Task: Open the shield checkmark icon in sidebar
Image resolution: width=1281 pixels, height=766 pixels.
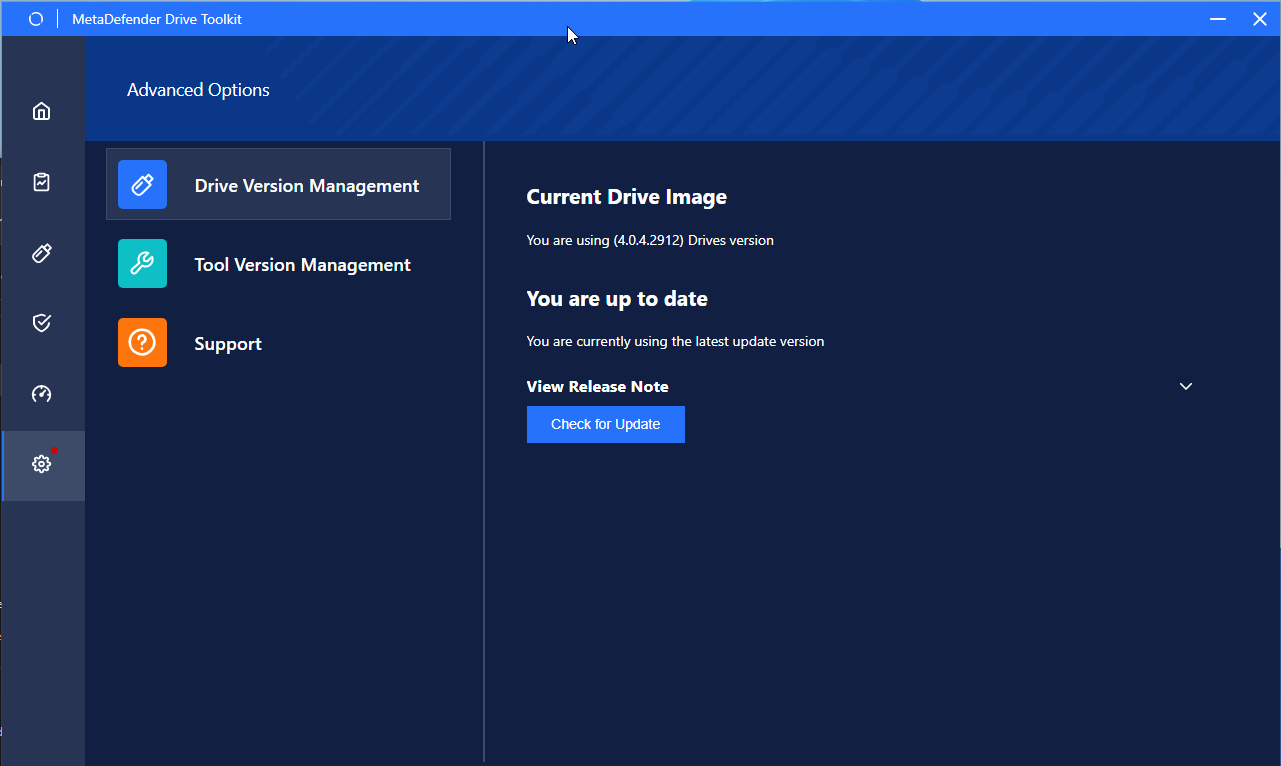Action: [41, 323]
